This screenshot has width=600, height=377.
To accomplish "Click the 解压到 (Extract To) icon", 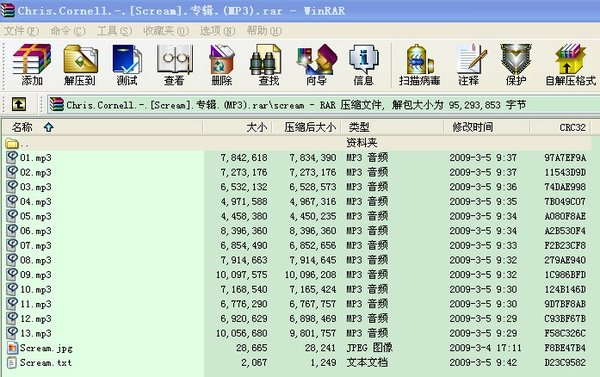I will 80,64.
